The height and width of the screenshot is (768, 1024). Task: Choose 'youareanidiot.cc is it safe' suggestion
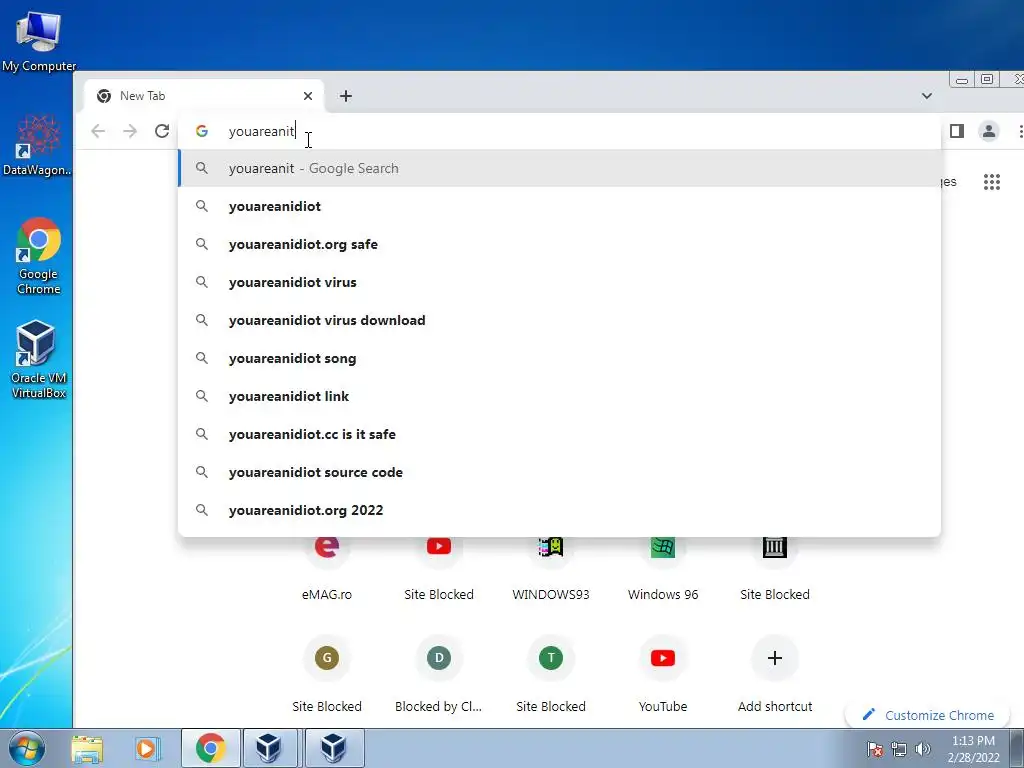click(x=560, y=434)
